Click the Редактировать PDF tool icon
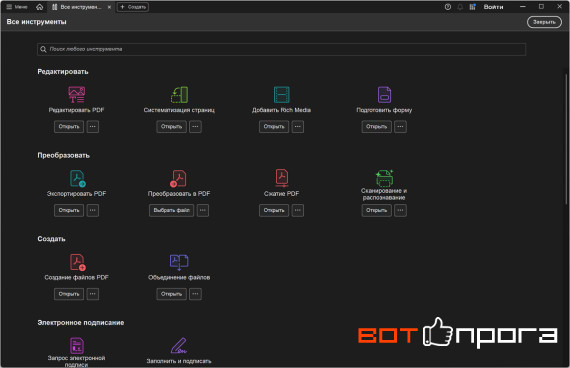 pyautogui.click(x=77, y=95)
